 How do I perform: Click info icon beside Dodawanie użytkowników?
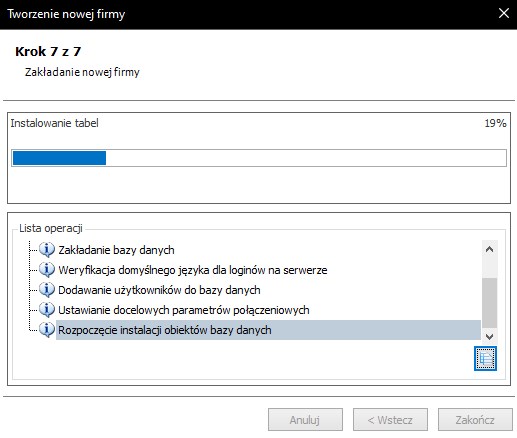coord(47,290)
